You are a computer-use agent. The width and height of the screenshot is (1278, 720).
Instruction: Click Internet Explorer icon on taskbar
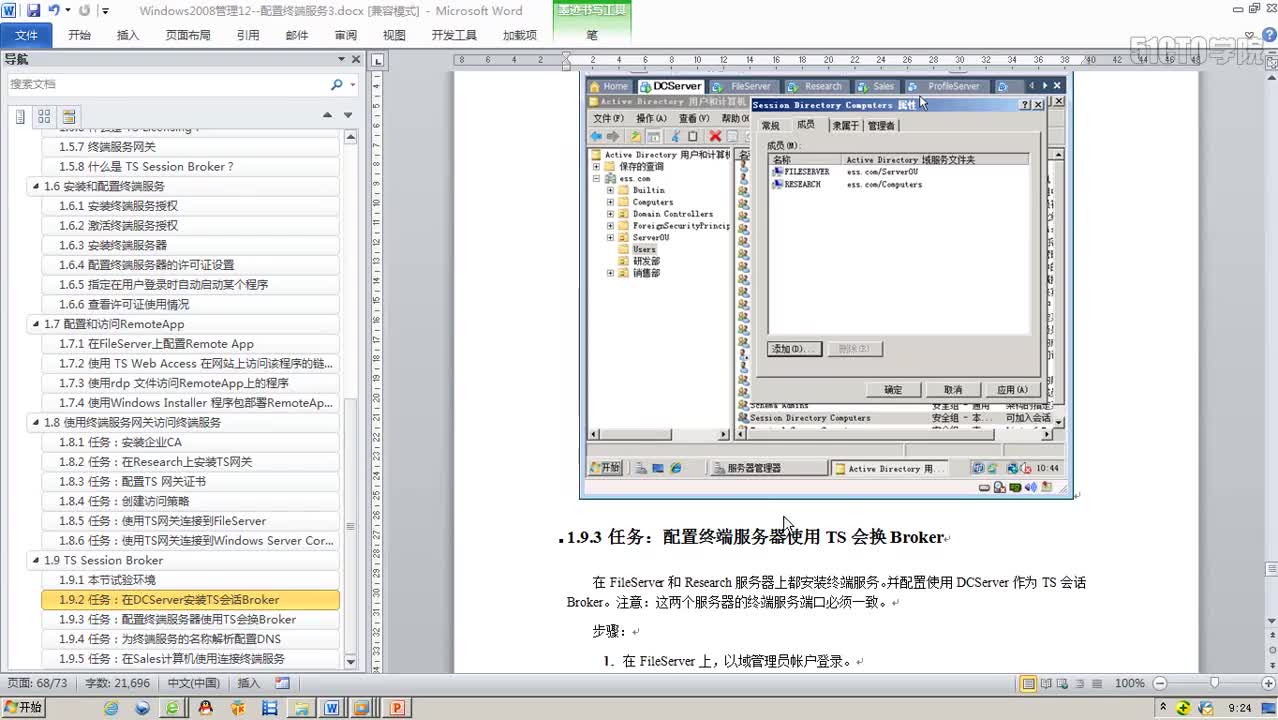111,708
